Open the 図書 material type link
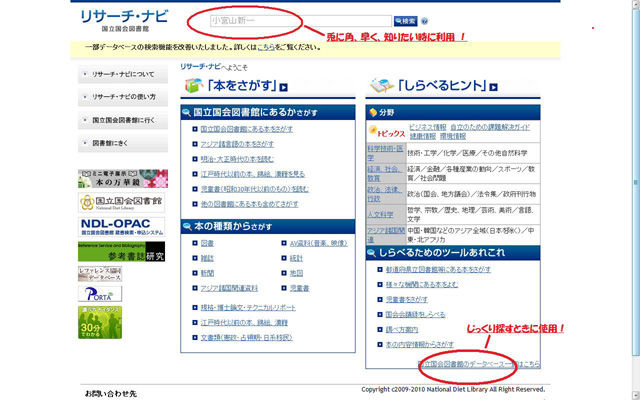Screen dimensions: 640x400 click(x=207, y=243)
